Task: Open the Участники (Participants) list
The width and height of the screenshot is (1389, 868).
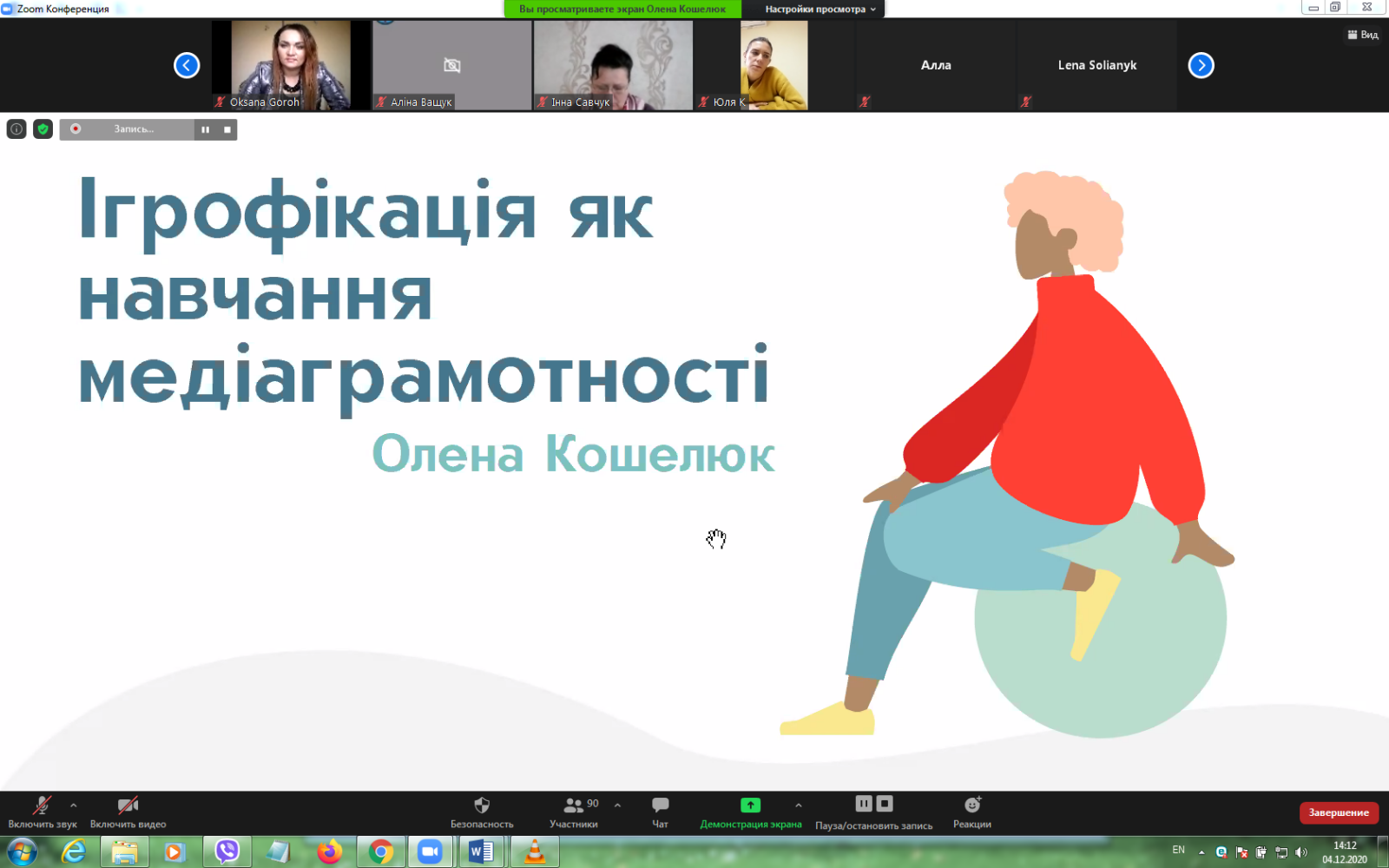Action: 573,812
